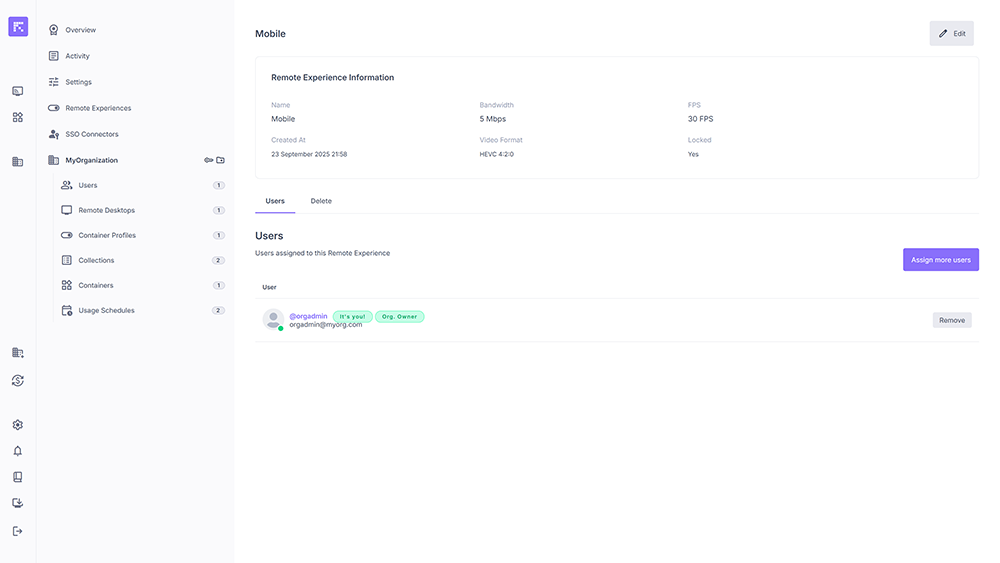The height and width of the screenshot is (563, 1000).
Task: Click the Edit button
Action: [951, 33]
